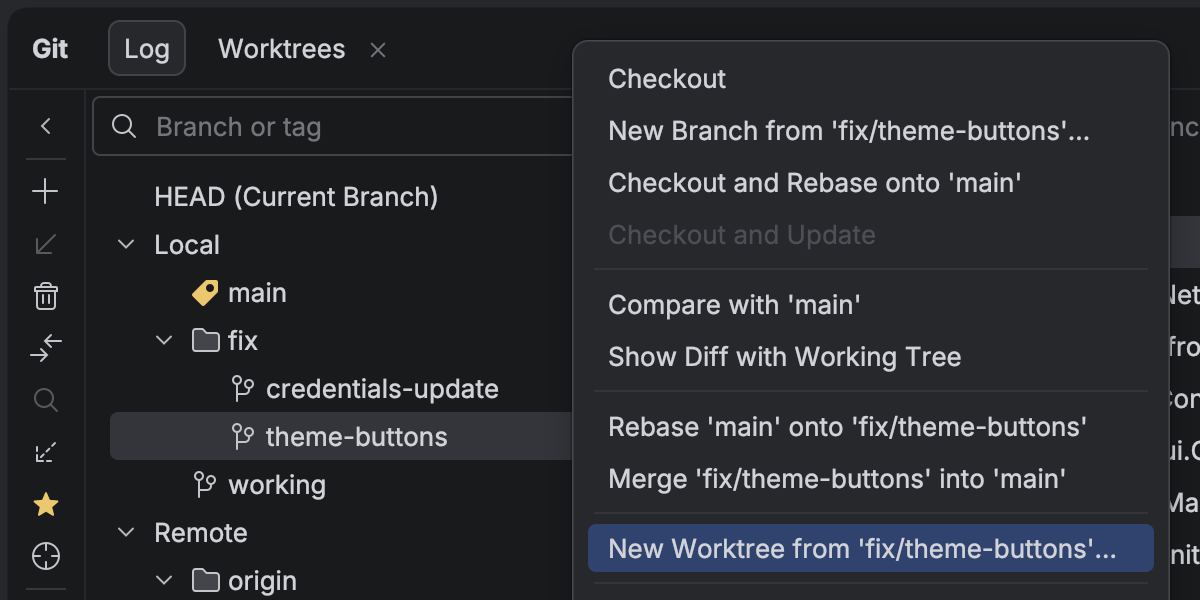Hide branches panel with left chevron

coord(46,126)
